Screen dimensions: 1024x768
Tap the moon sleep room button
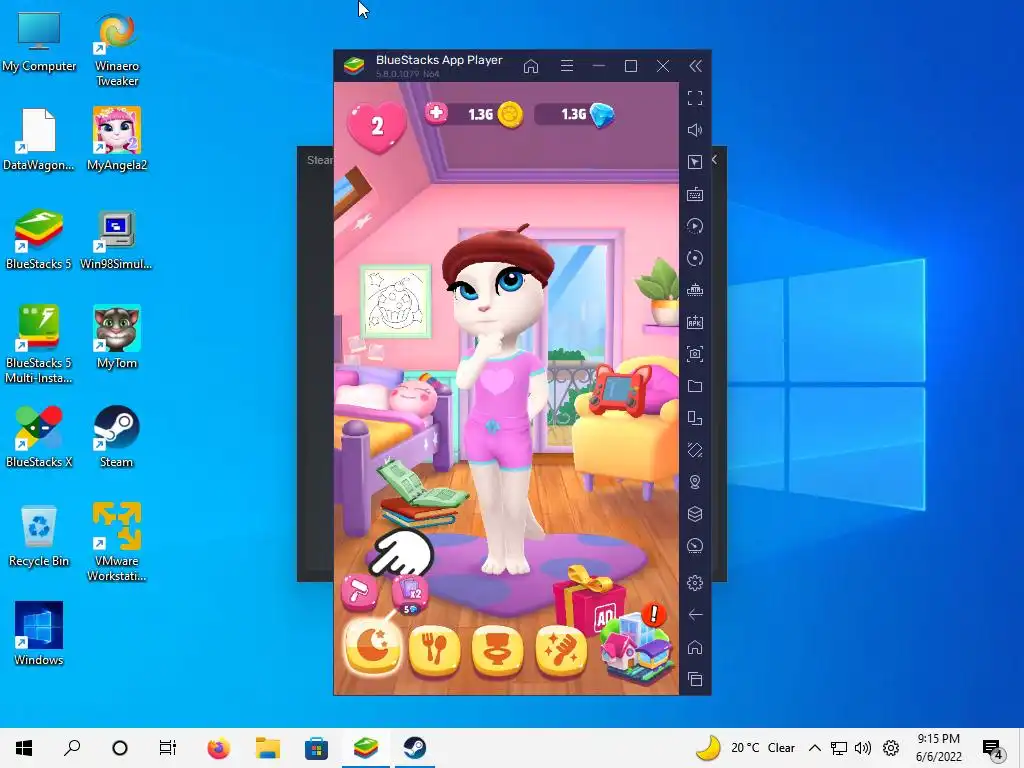[372, 647]
